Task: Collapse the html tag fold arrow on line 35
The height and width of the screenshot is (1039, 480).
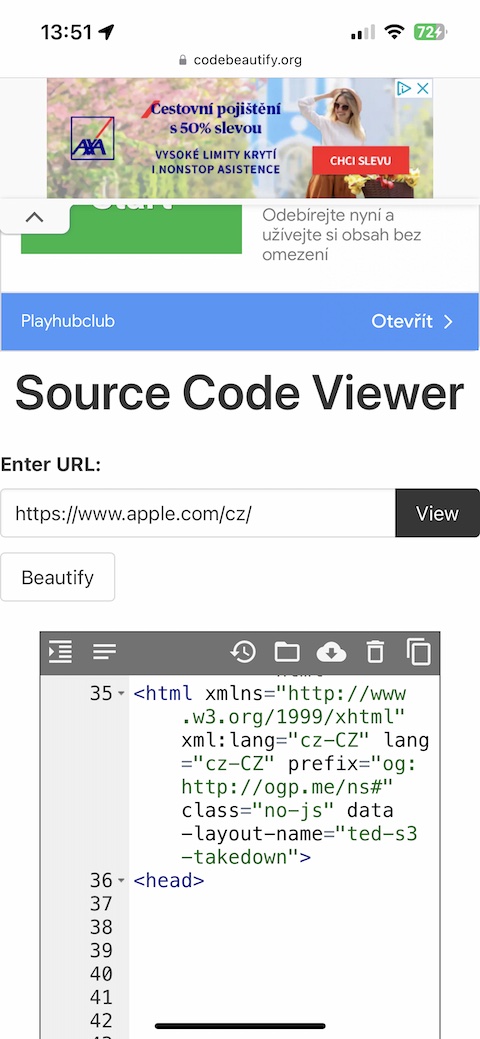Action: [x=121, y=694]
